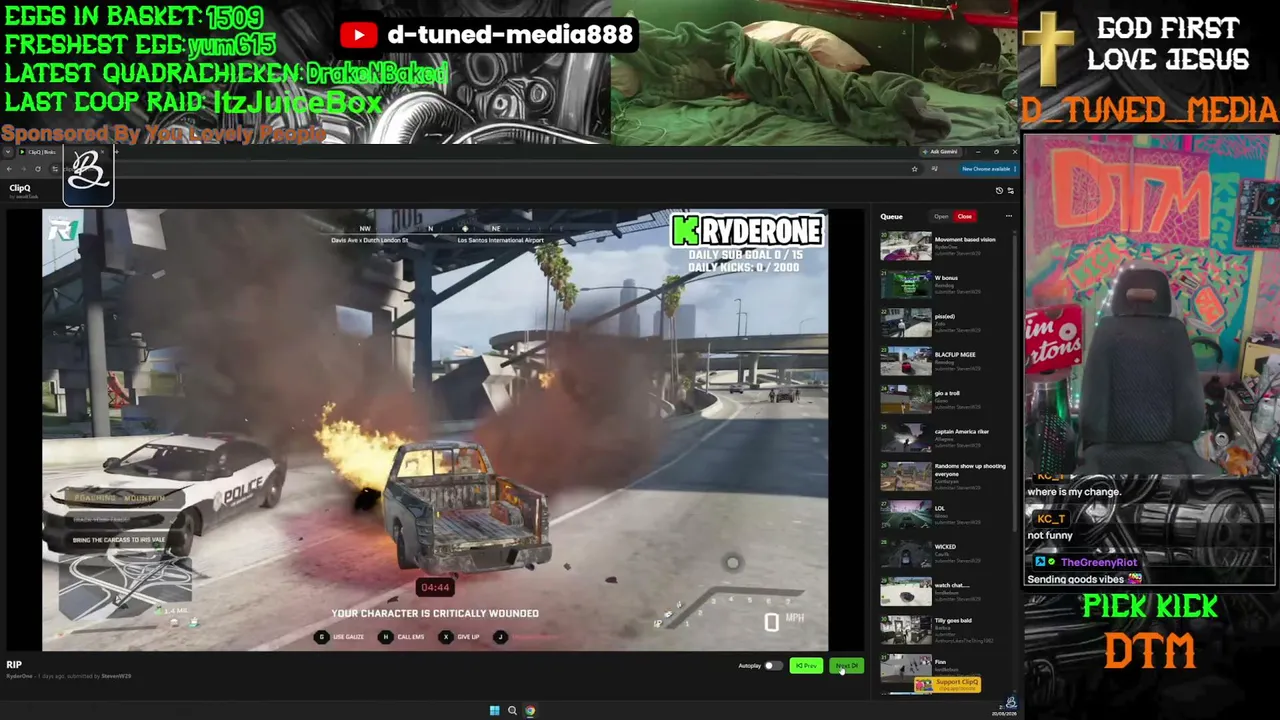This screenshot has height=720, width=1280.
Task: Open Chrome from the taskbar
Action: pyautogui.click(x=530, y=711)
